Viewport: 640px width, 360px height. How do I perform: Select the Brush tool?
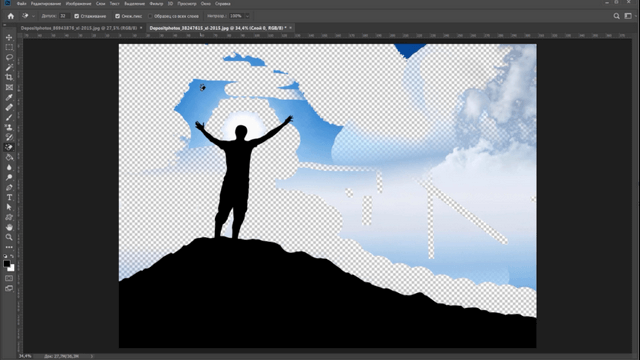(x=9, y=117)
